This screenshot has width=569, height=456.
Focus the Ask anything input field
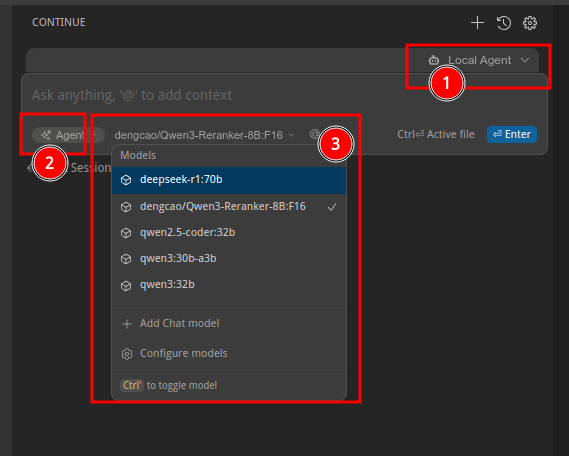point(284,95)
